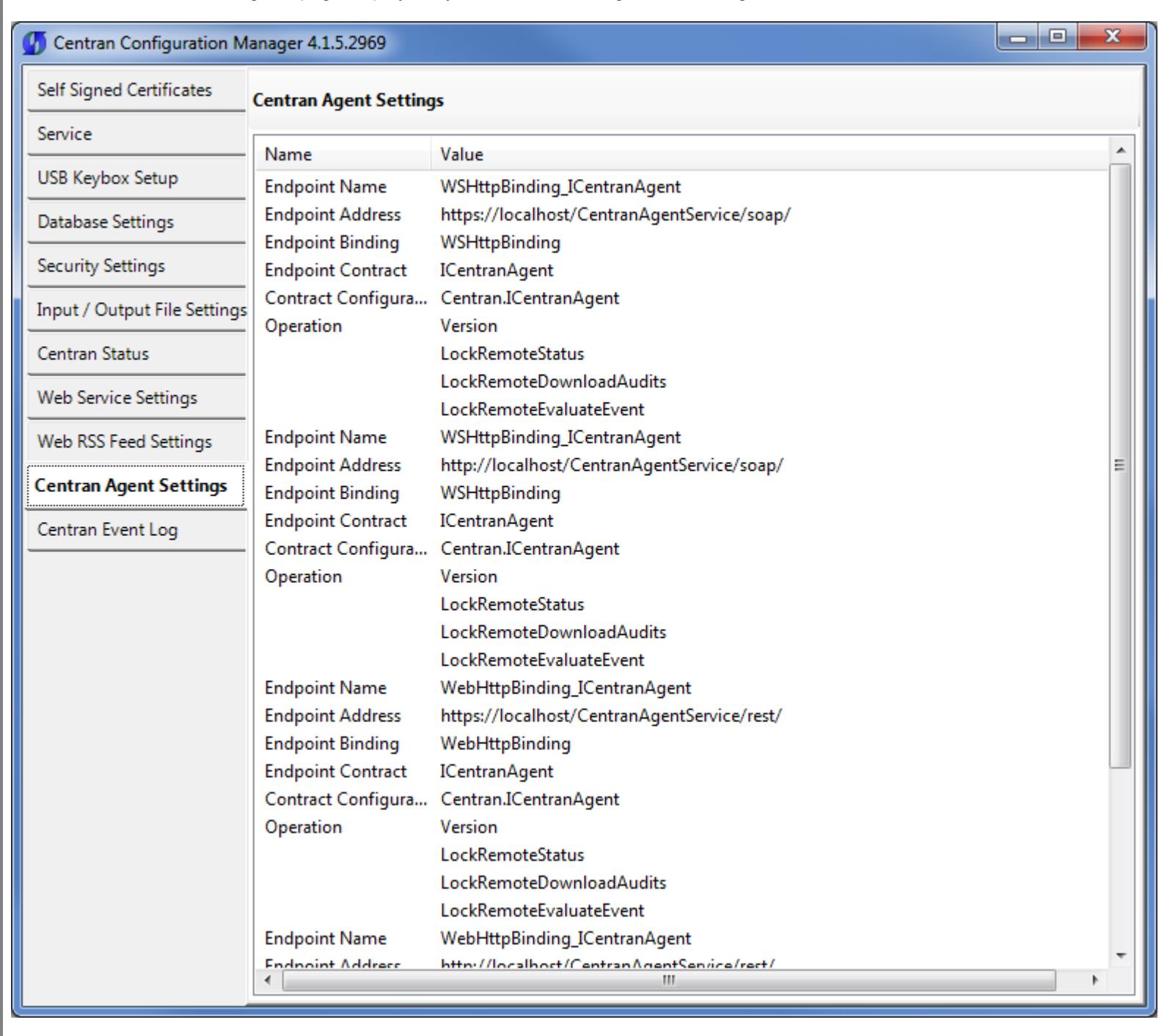Screen dimensions: 1167x1036
Task: Switch to the Service tab
Action: click(x=136, y=134)
